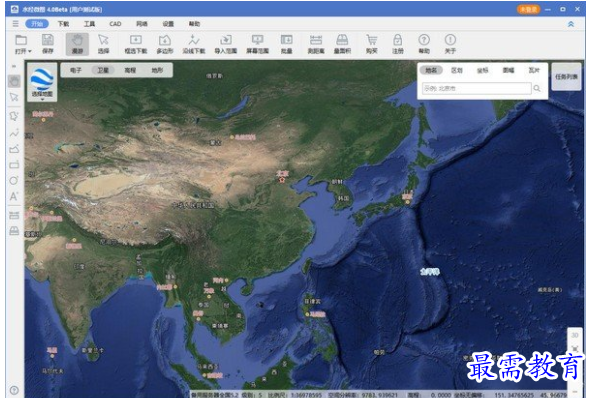Open the 打开 dropdown arrow
Image resolution: width=591 pixels, height=398 pixels.
click(30, 51)
